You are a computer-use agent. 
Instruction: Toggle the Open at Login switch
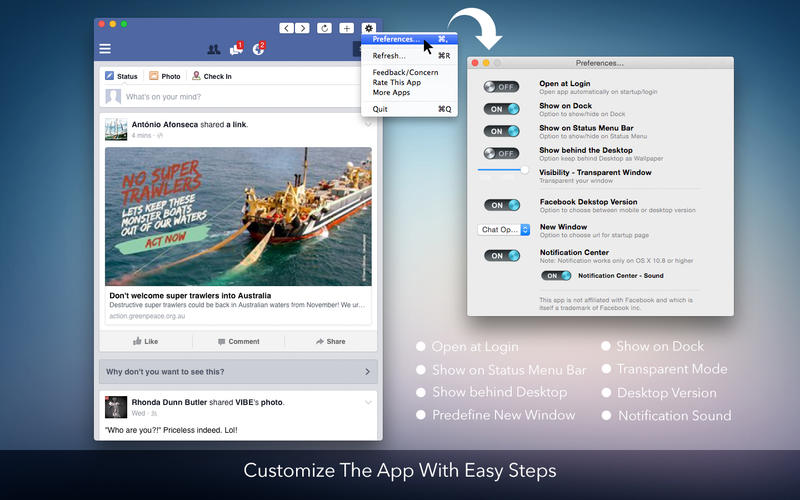(x=502, y=87)
